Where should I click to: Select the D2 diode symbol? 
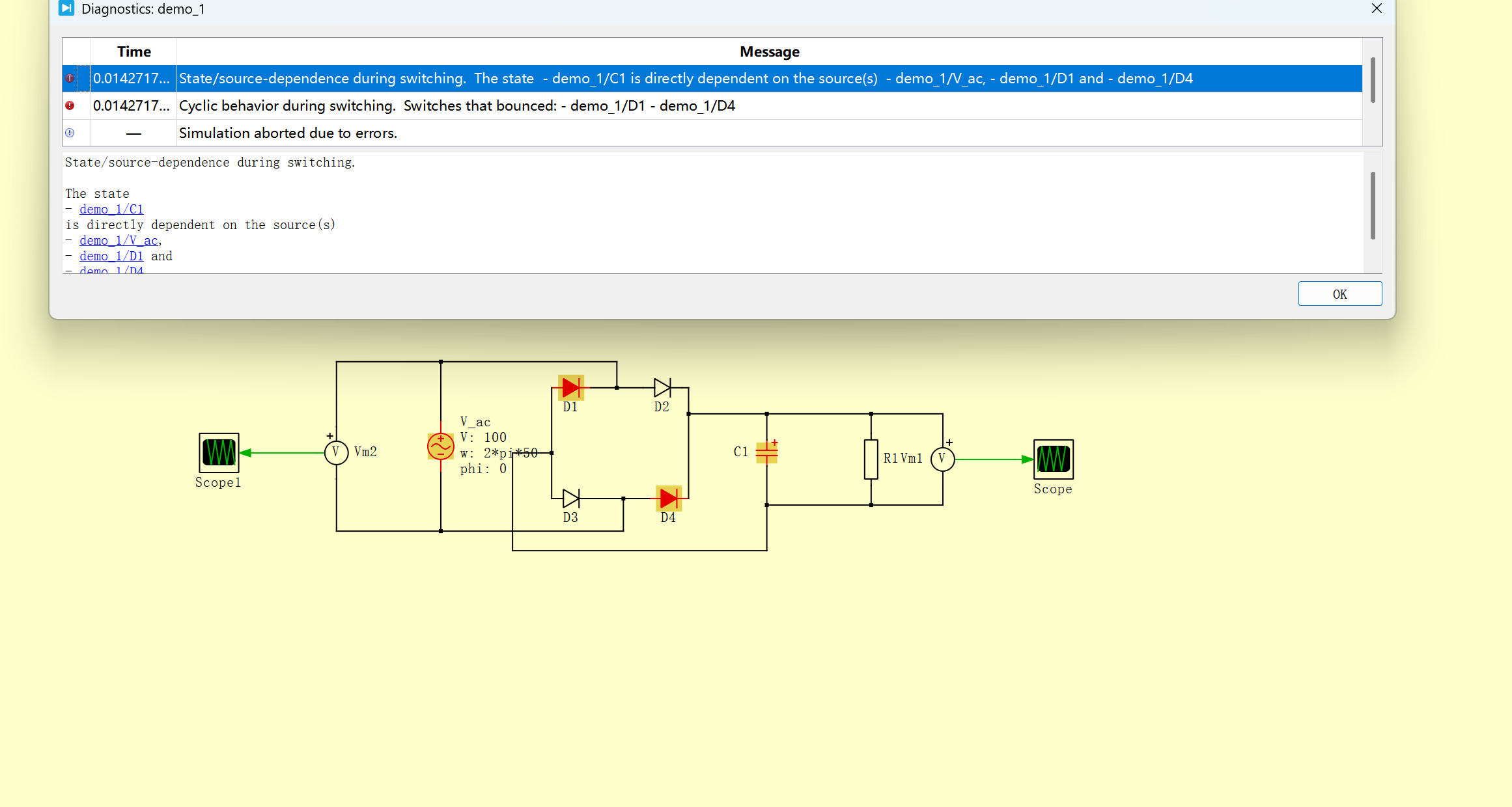[x=662, y=388]
